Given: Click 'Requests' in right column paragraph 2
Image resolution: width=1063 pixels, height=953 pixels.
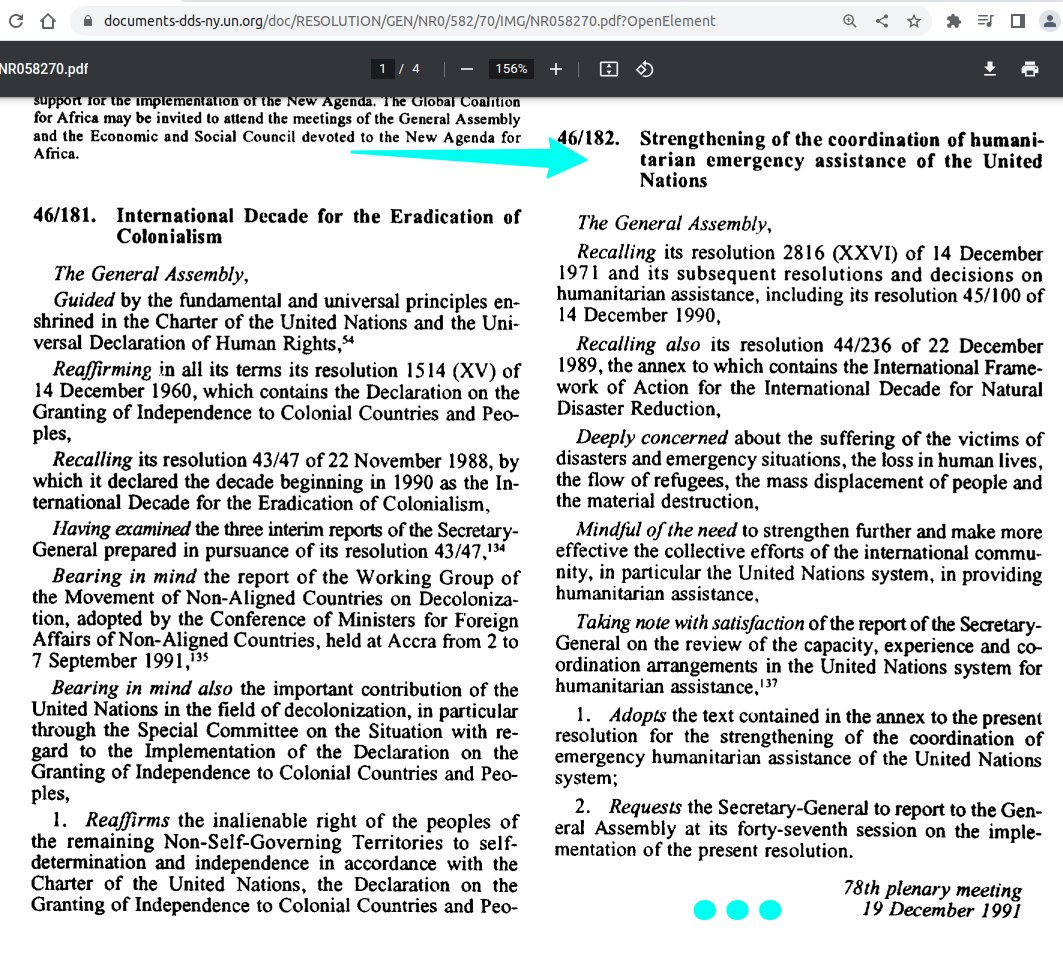Looking at the screenshot, I should point(645,807).
